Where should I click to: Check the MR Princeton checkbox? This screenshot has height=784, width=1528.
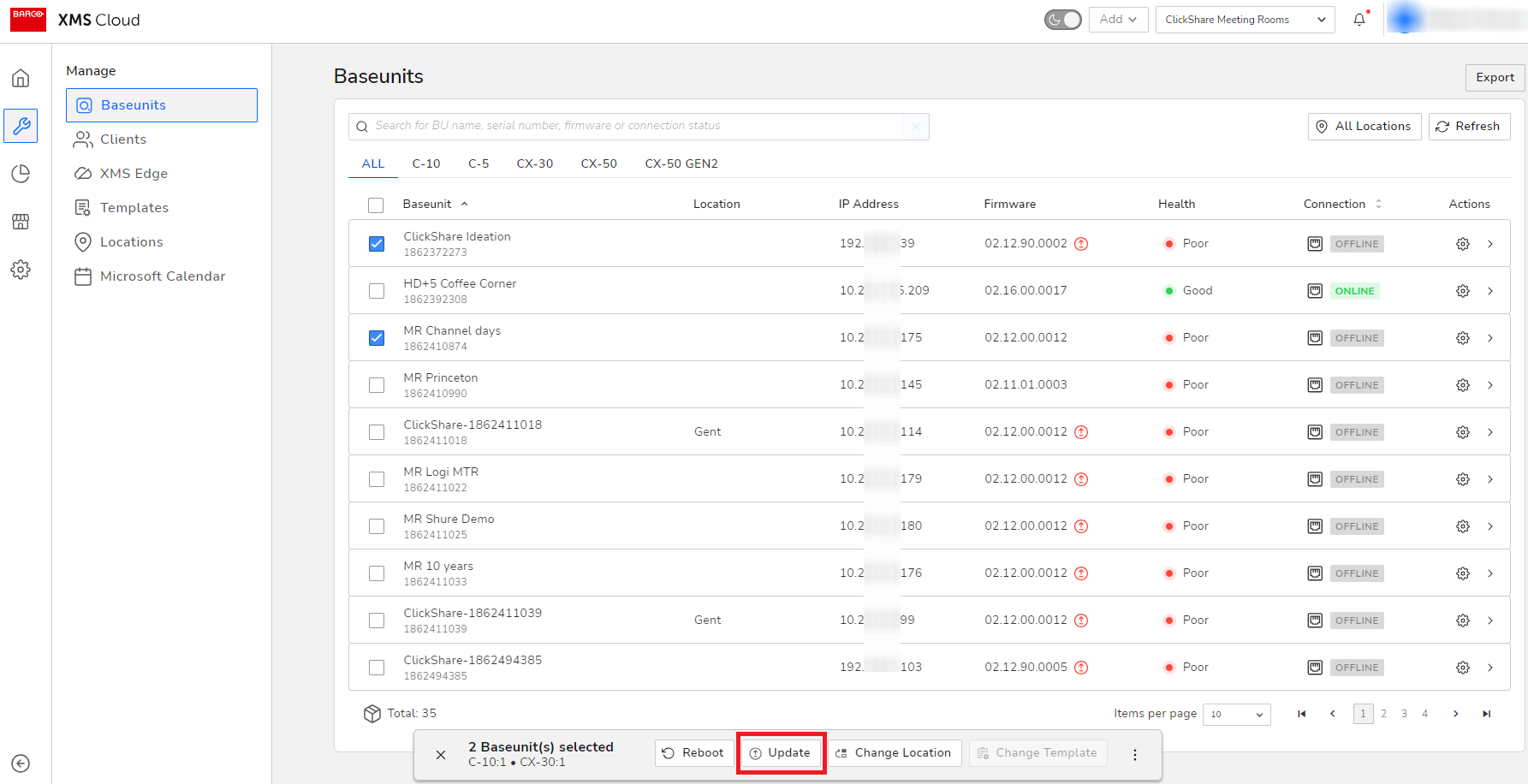click(x=377, y=385)
